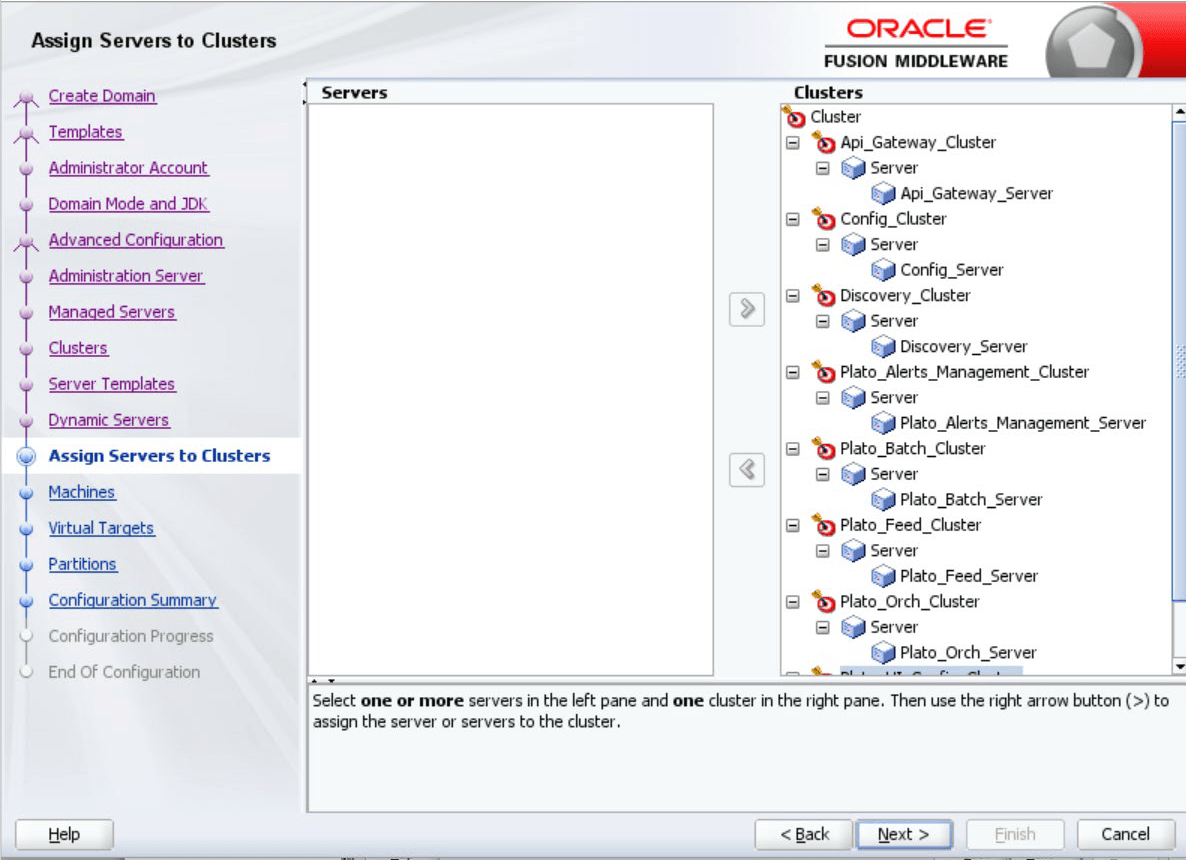Image resolution: width=1186 pixels, height=860 pixels.
Task: Click the Api_Gateway_Cluster cluster icon
Action: pos(824,142)
